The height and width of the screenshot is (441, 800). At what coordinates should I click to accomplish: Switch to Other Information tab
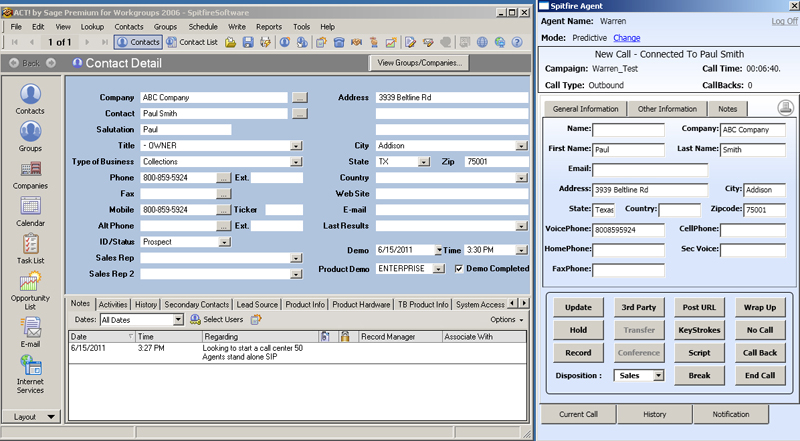pyautogui.click(x=667, y=108)
